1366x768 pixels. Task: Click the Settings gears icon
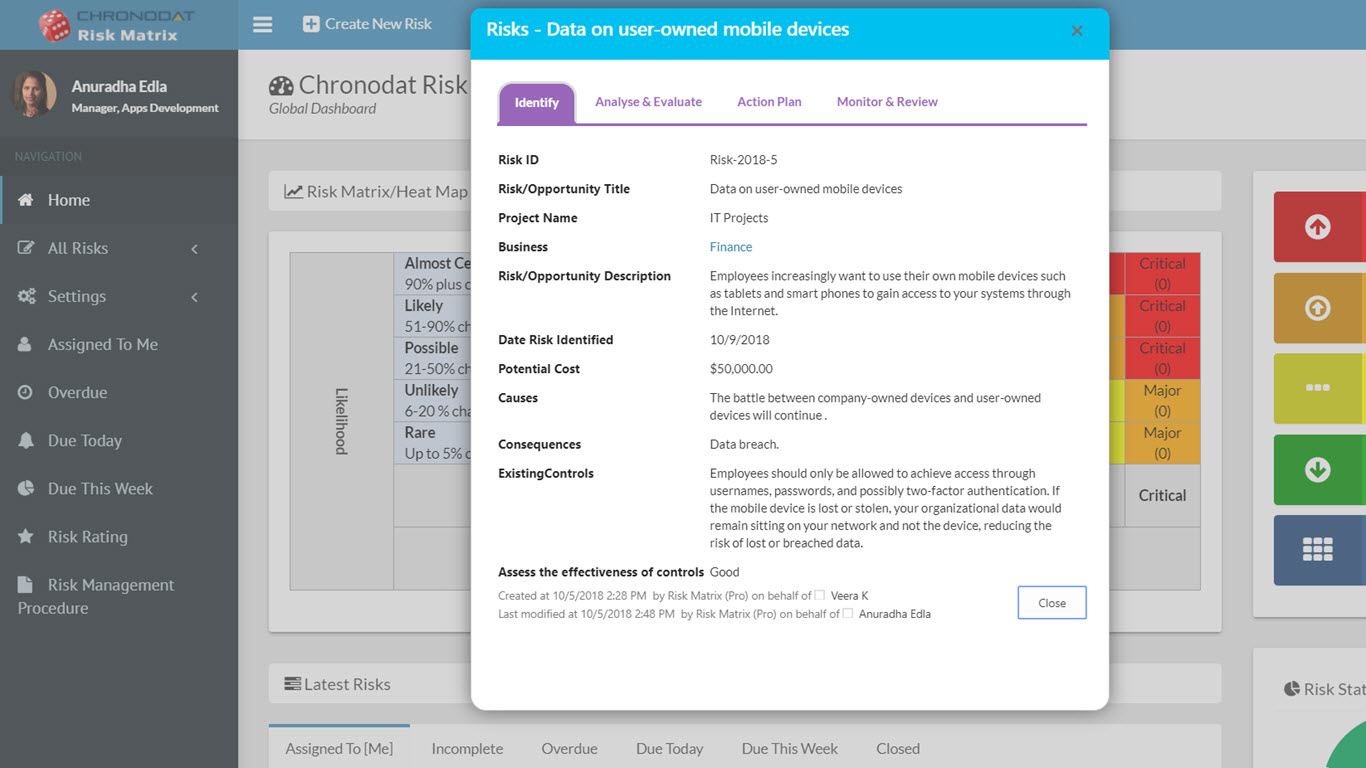coord(27,296)
